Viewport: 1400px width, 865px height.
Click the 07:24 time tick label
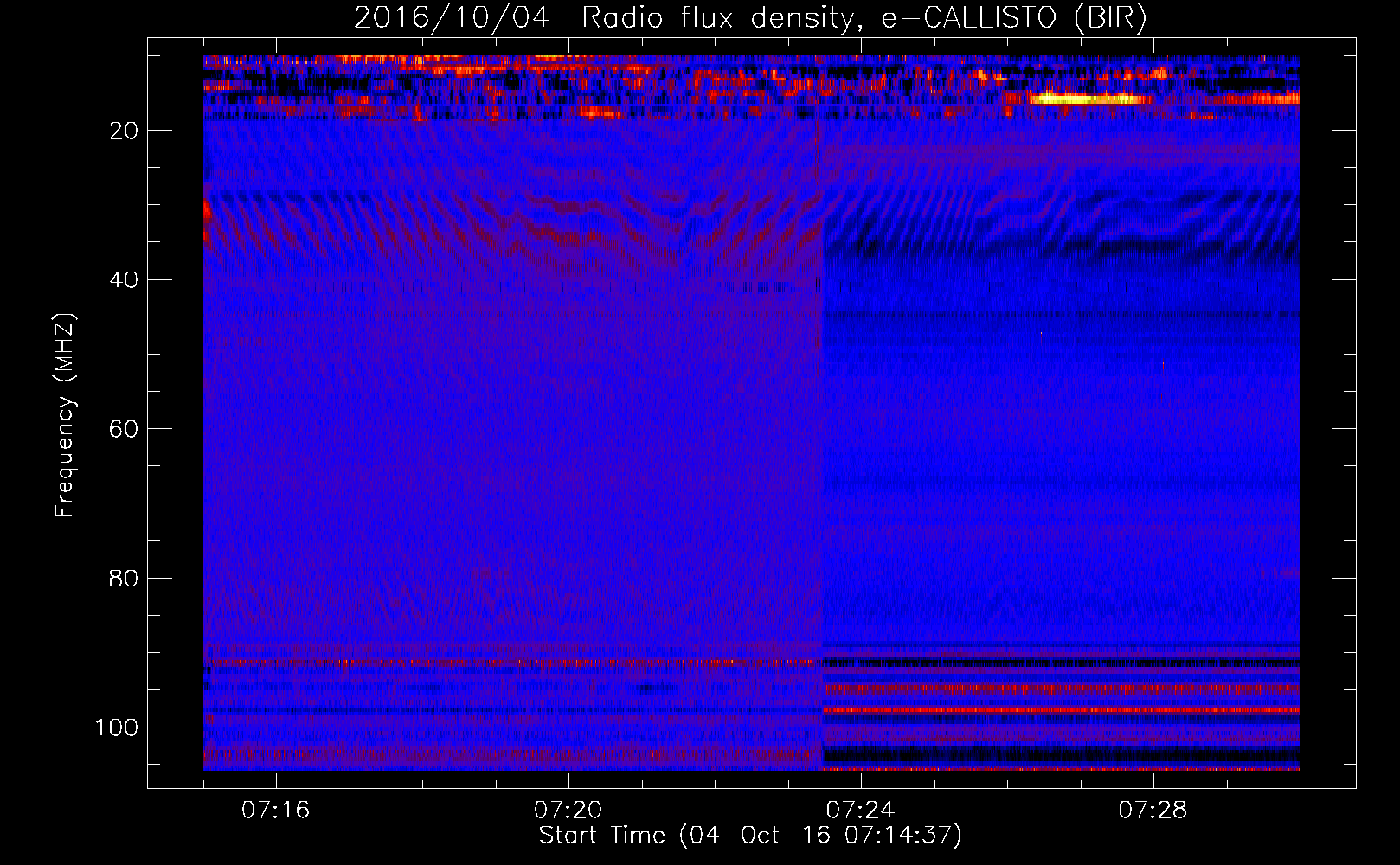pyautogui.click(x=860, y=810)
